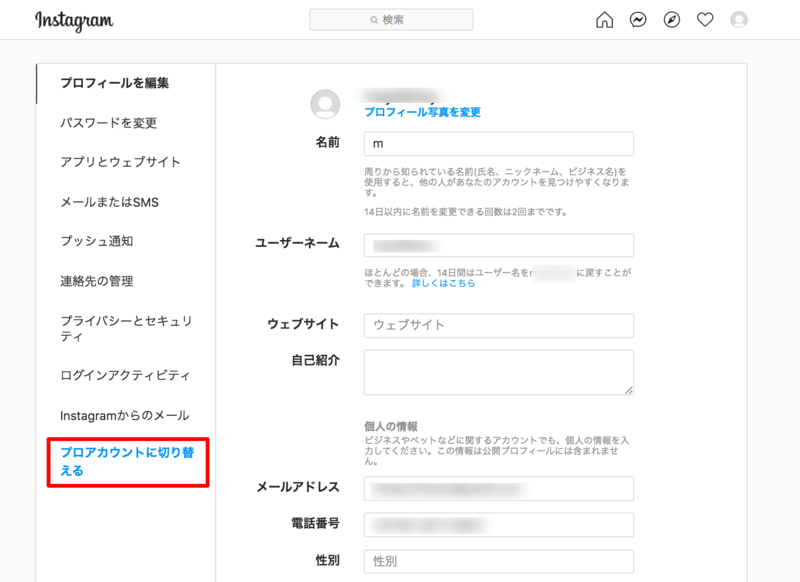Click 詳しくはこちら link

(x=443, y=283)
